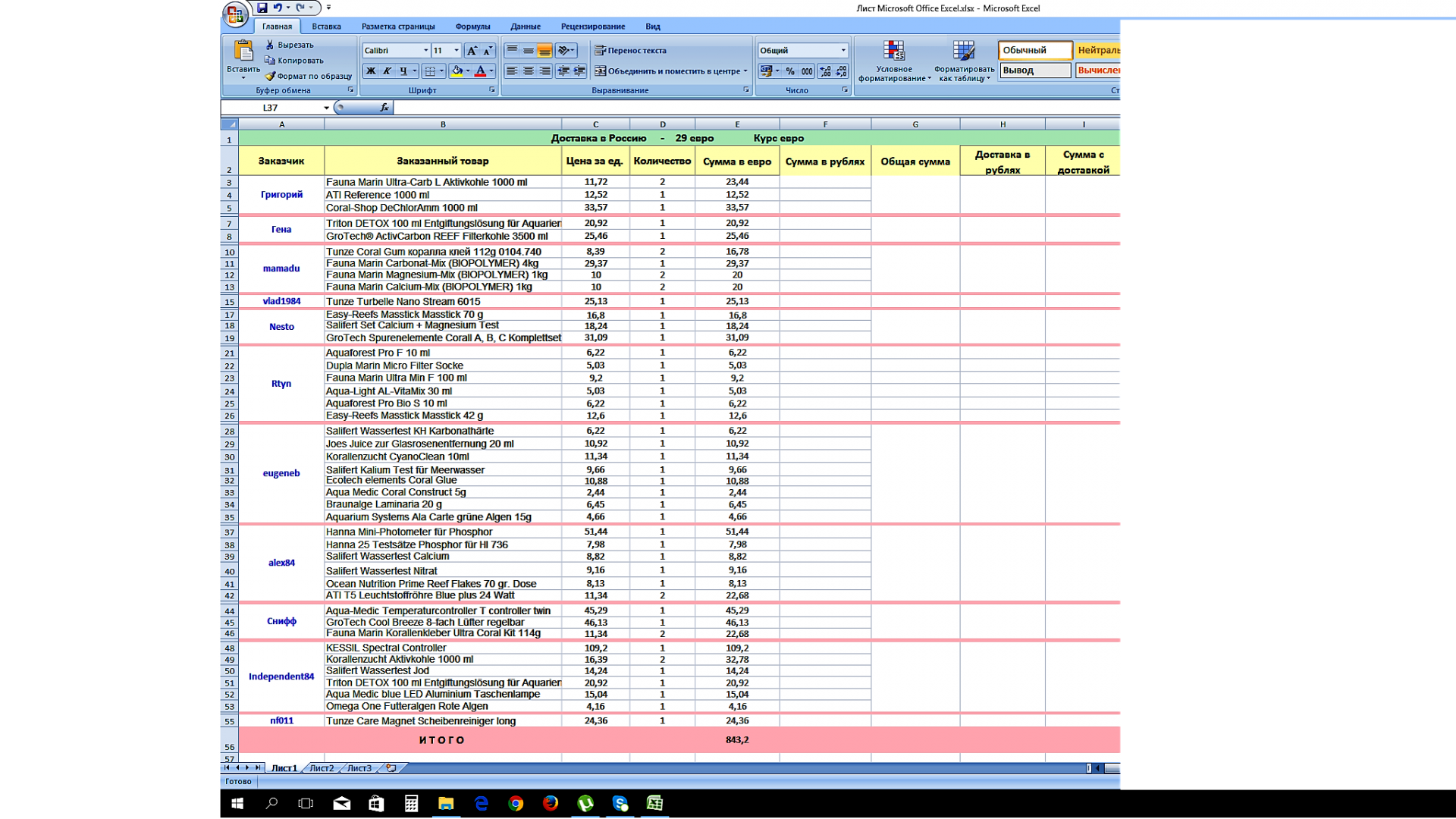Open the Разметка страницы tab

398,27
